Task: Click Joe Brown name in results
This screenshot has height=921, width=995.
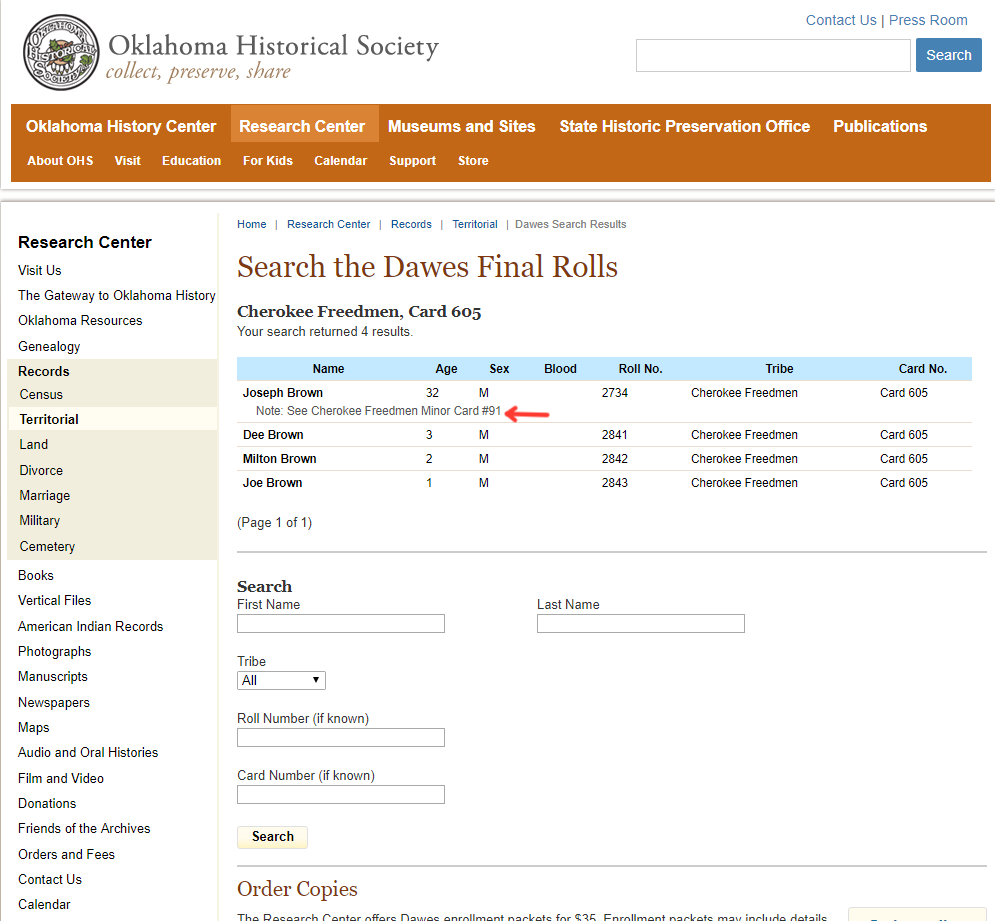Action: coord(272,483)
